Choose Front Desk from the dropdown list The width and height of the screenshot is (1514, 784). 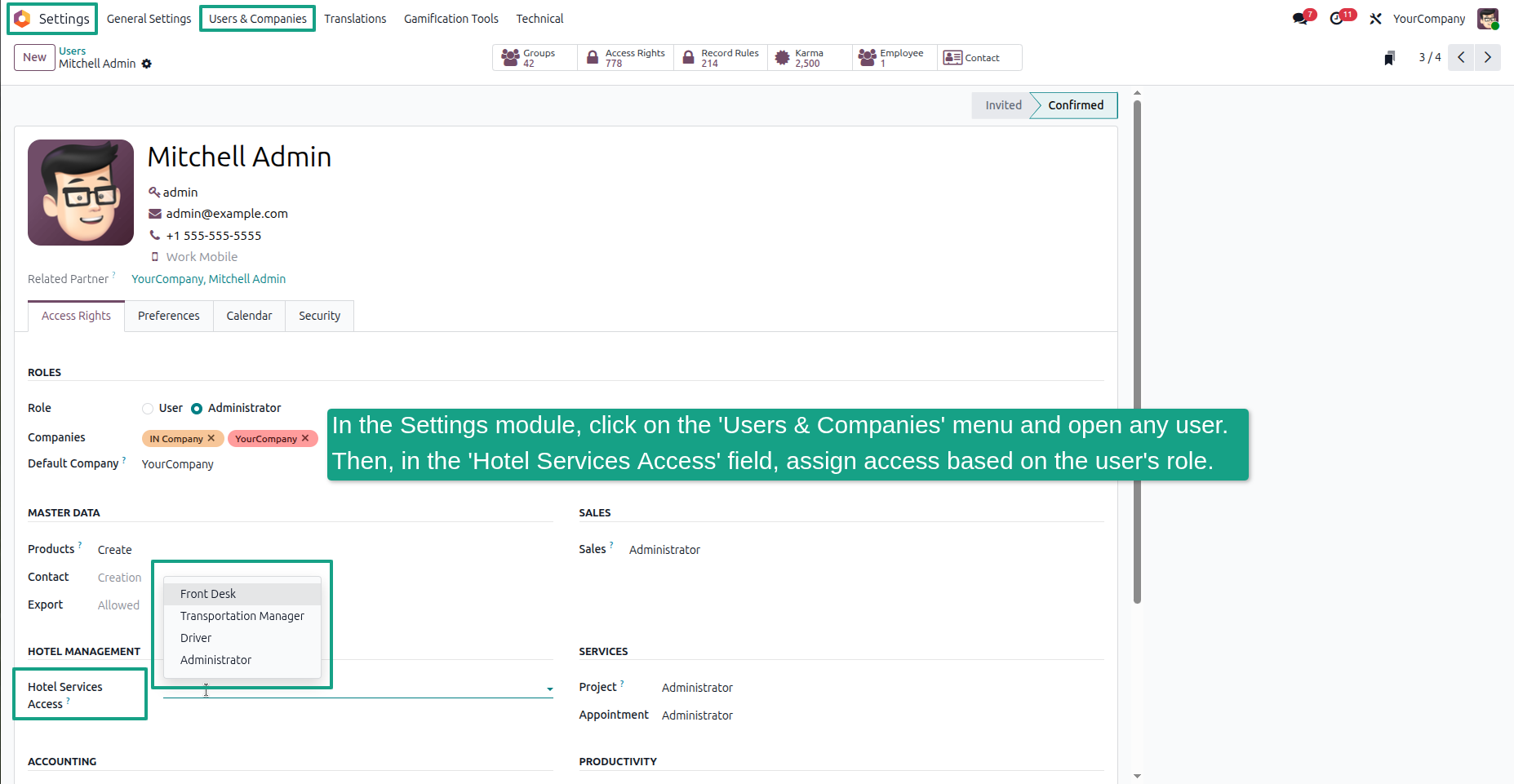tap(242, 594)
